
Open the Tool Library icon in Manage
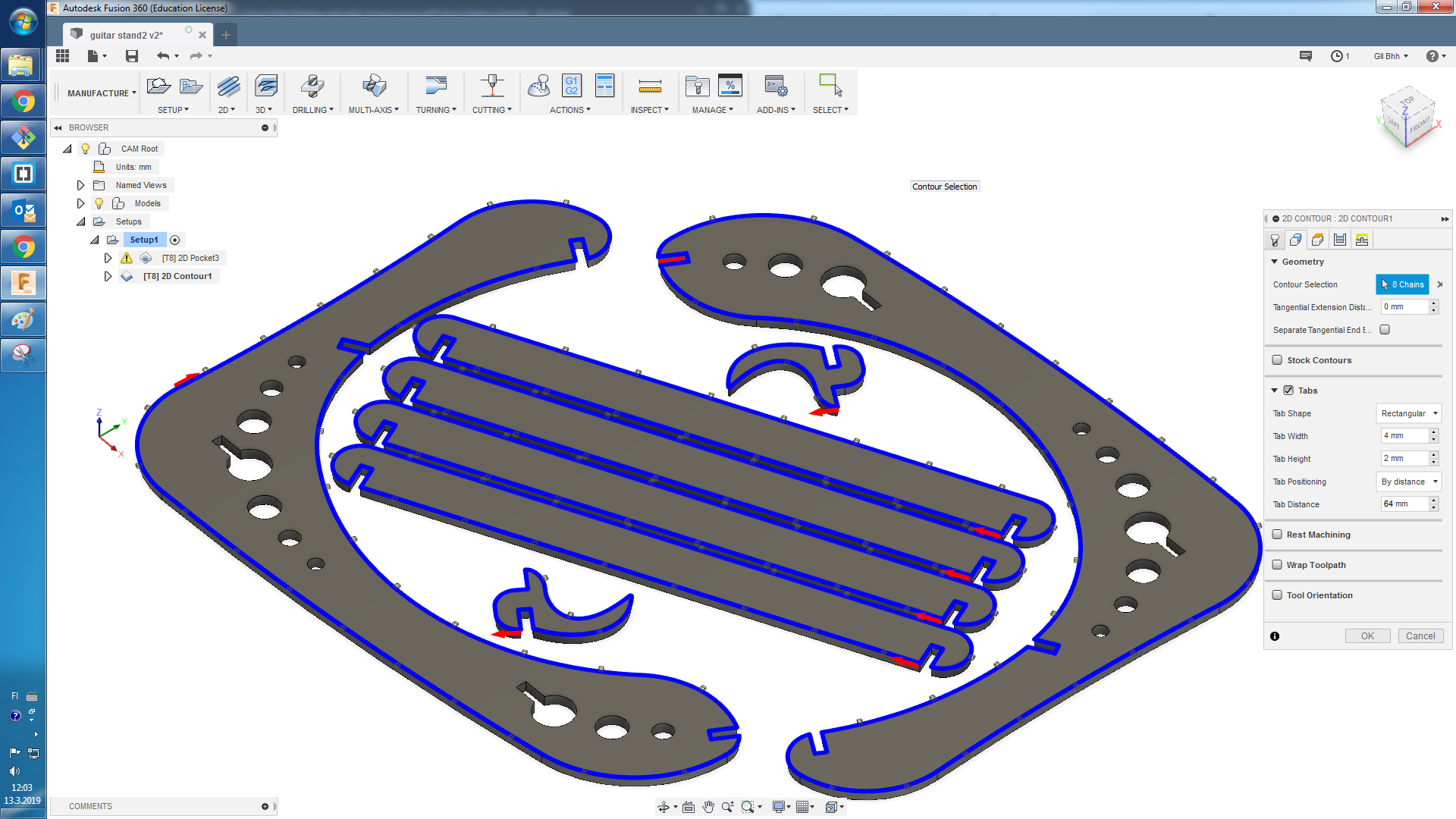coord(697,86)
